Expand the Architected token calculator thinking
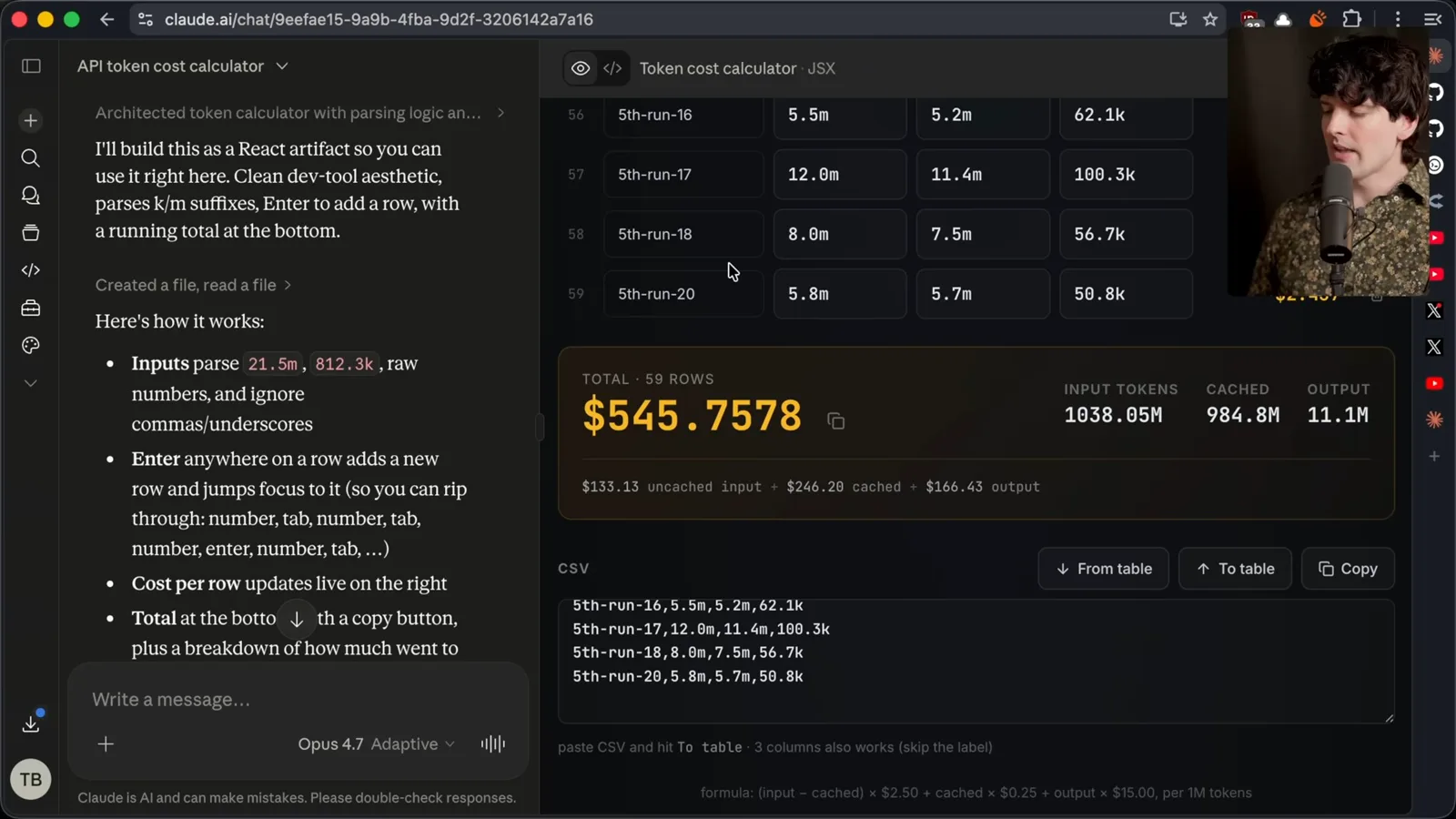This screenshot has height=819, width=1456. pos(300,113)
